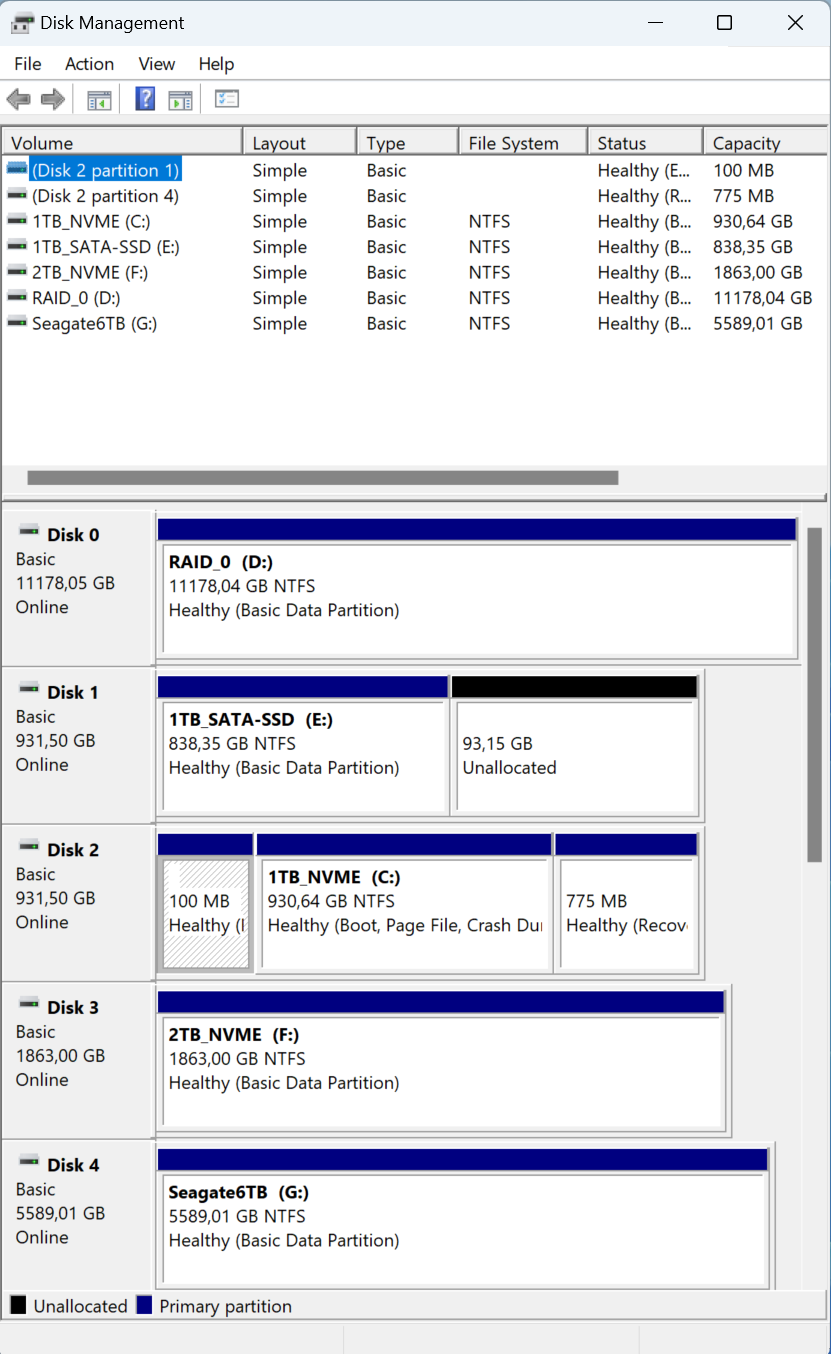Click the vertical scrollbar of disk view

(814, 695)
